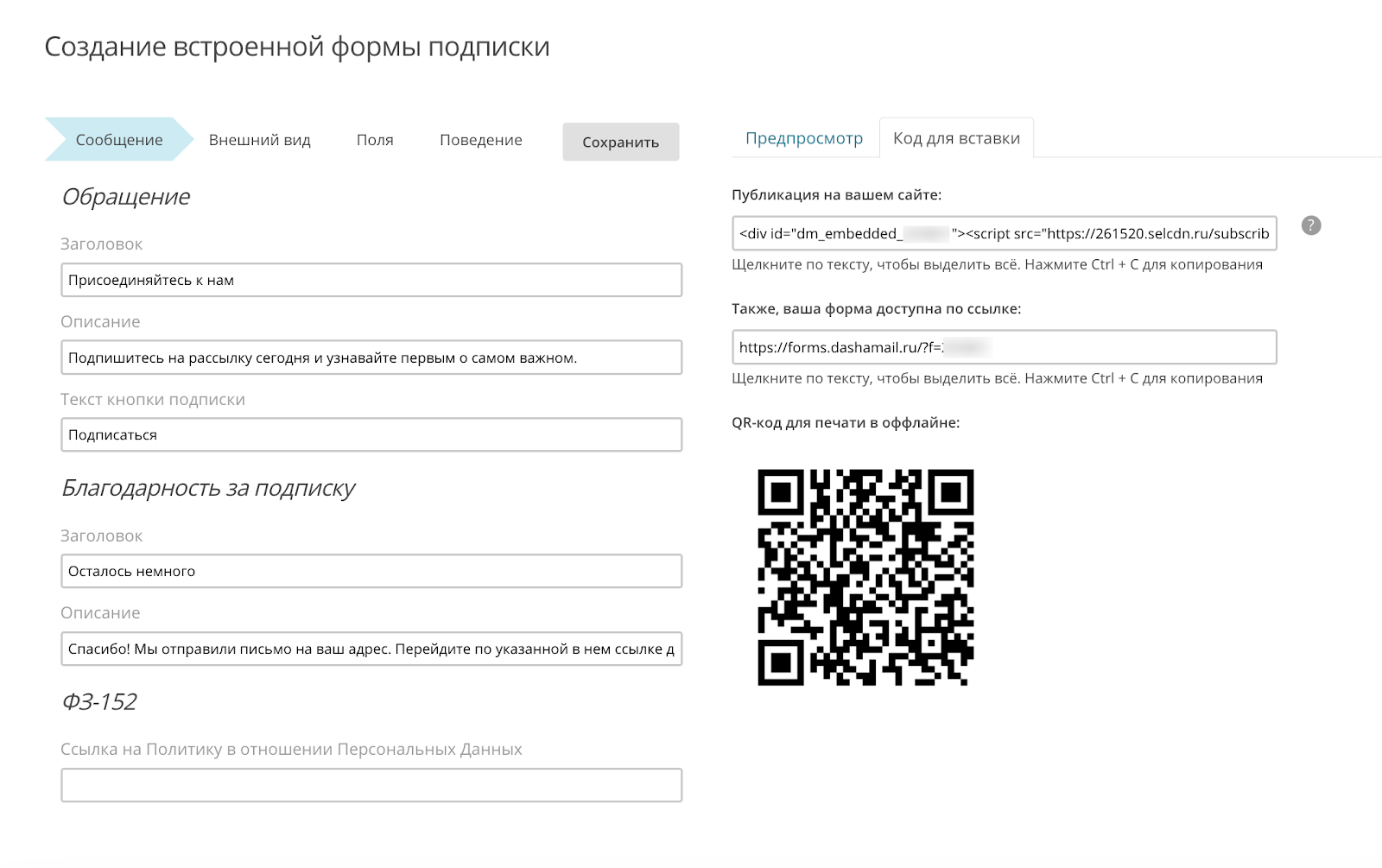Click the page title 'Создание встроенной формы подписки'

[x=297, y=47]
